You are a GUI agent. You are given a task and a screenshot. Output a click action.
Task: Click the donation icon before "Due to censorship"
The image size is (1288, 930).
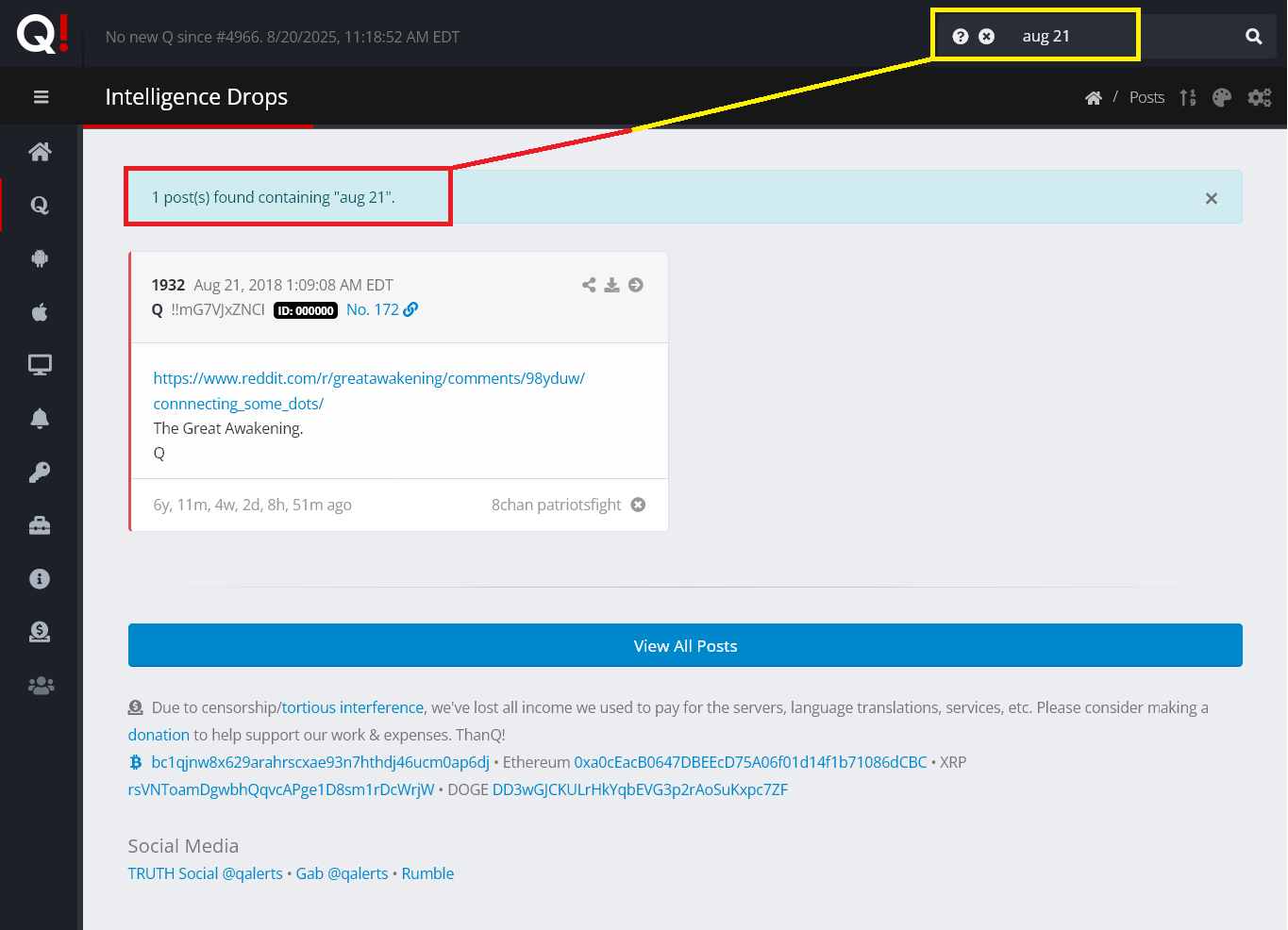point(136,707)
